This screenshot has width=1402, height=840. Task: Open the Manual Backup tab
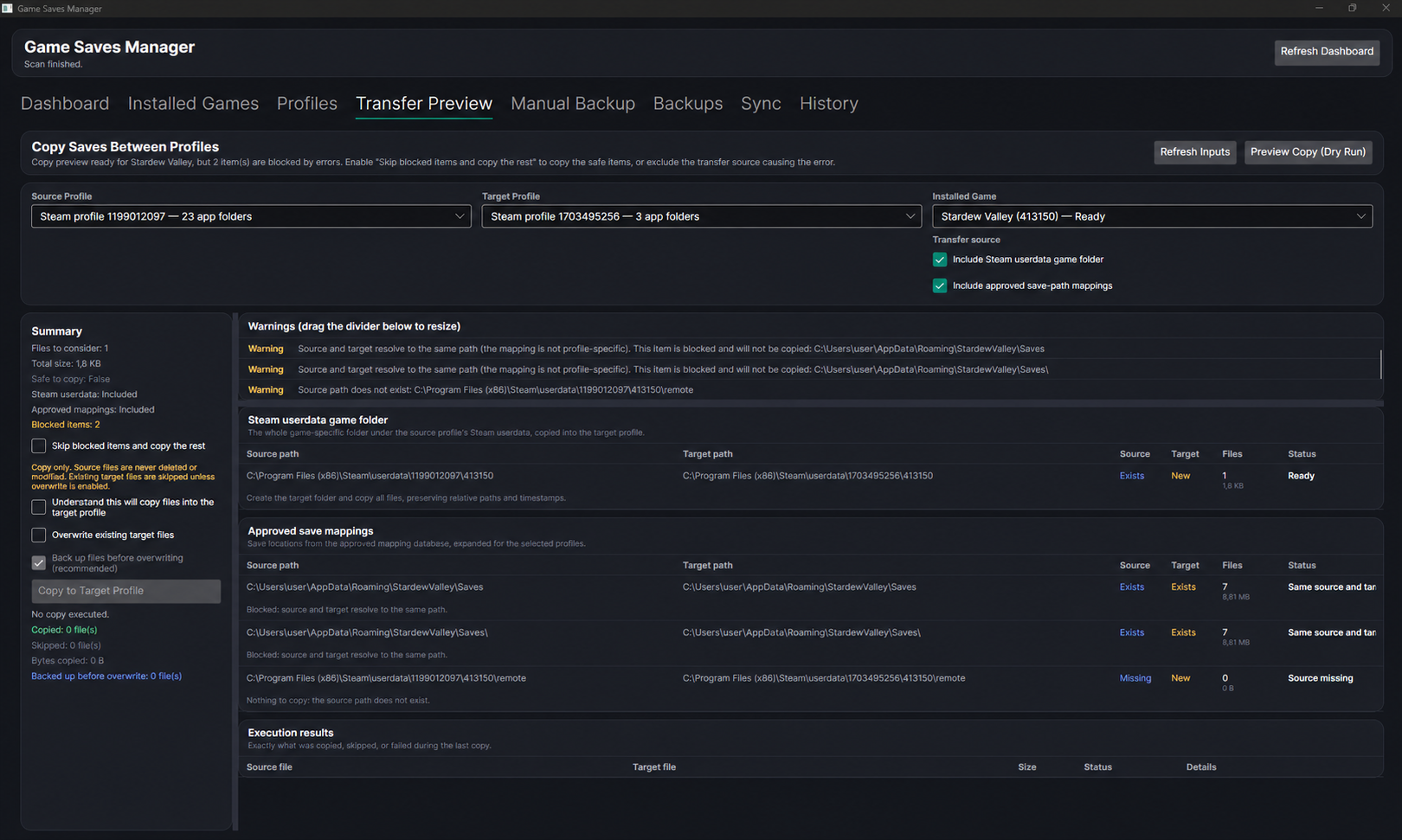[573, 104]
